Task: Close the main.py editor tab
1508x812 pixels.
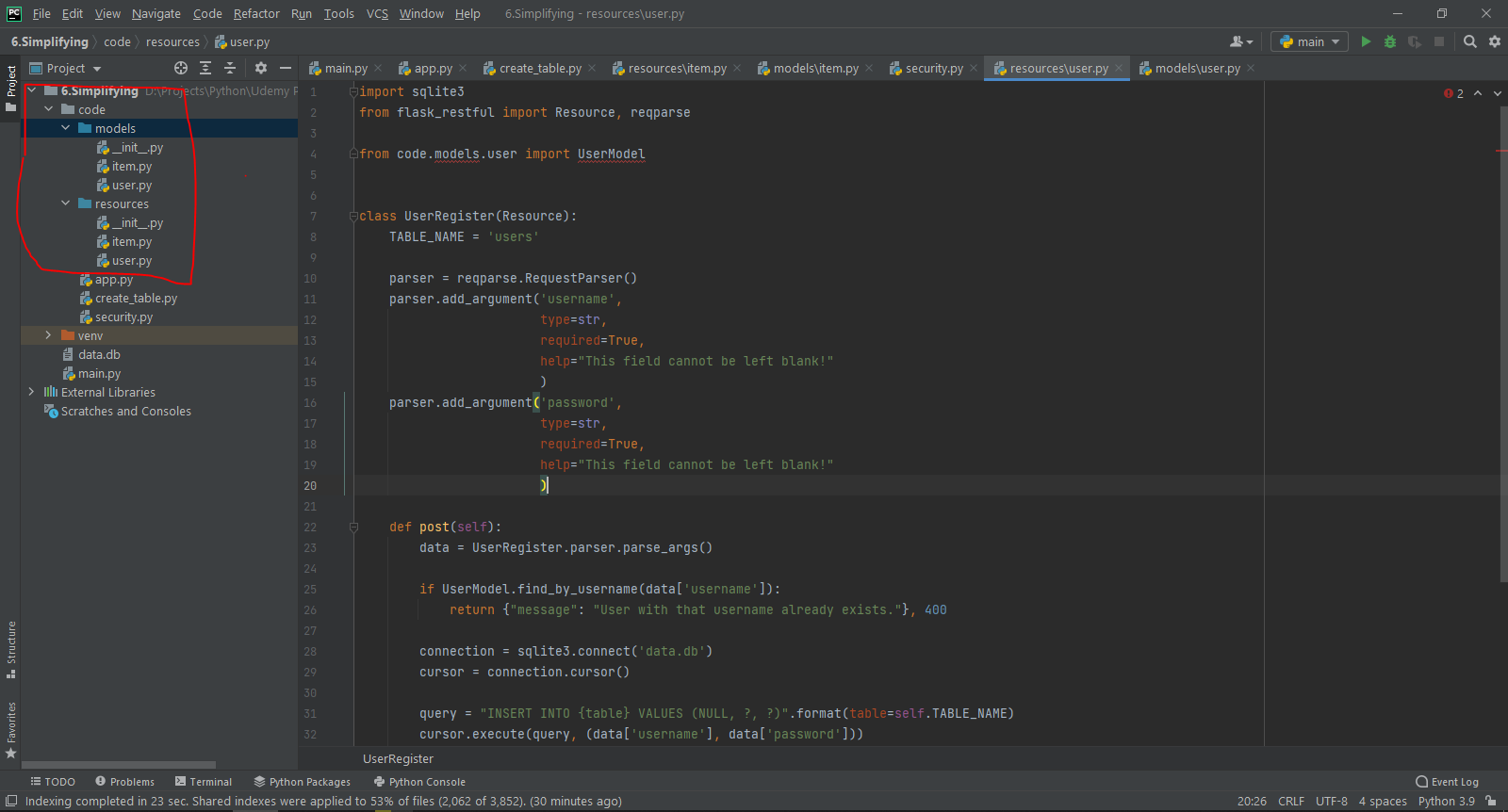Action: (x=378, y=68)
